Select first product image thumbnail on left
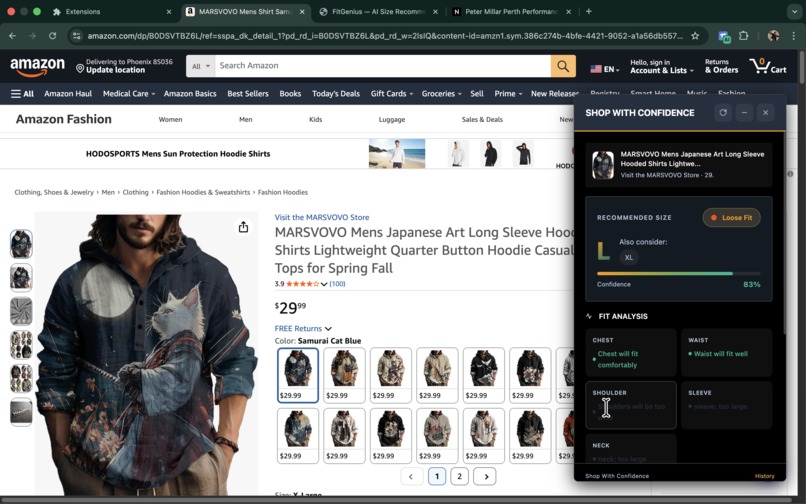This screenshot has width=806, height=504. coord(21,244)
